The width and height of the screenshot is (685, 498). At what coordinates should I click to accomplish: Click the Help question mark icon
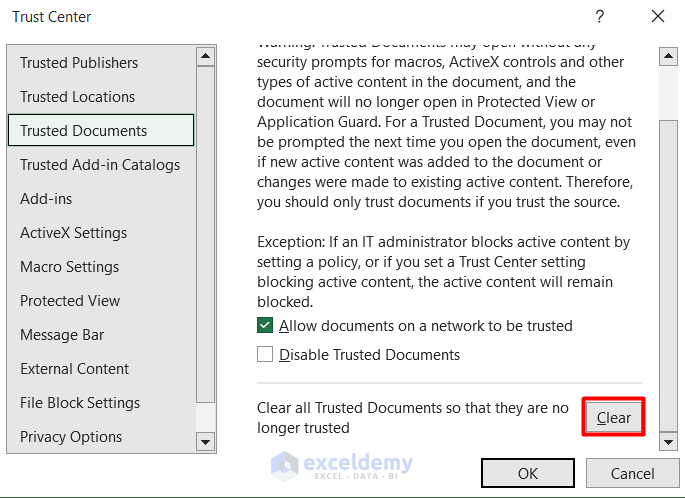pyautogui.click(x=600, y=17)
